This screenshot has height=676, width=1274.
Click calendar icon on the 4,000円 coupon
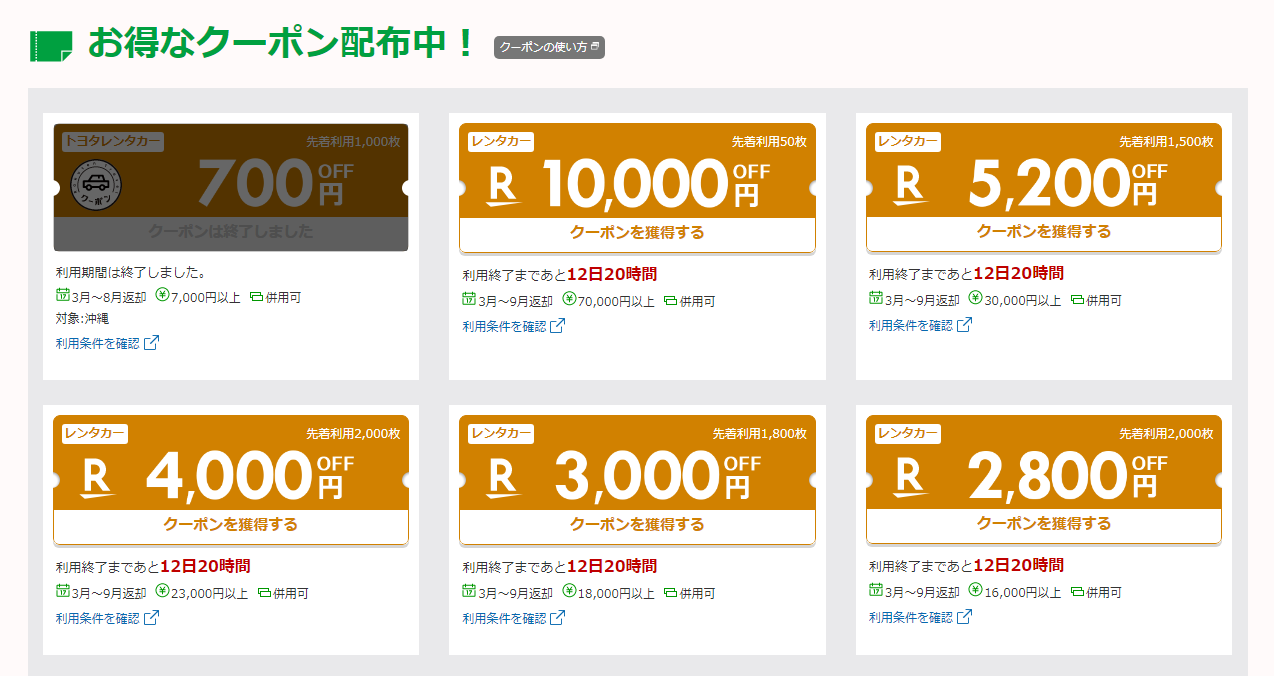[x=63, y=591]
